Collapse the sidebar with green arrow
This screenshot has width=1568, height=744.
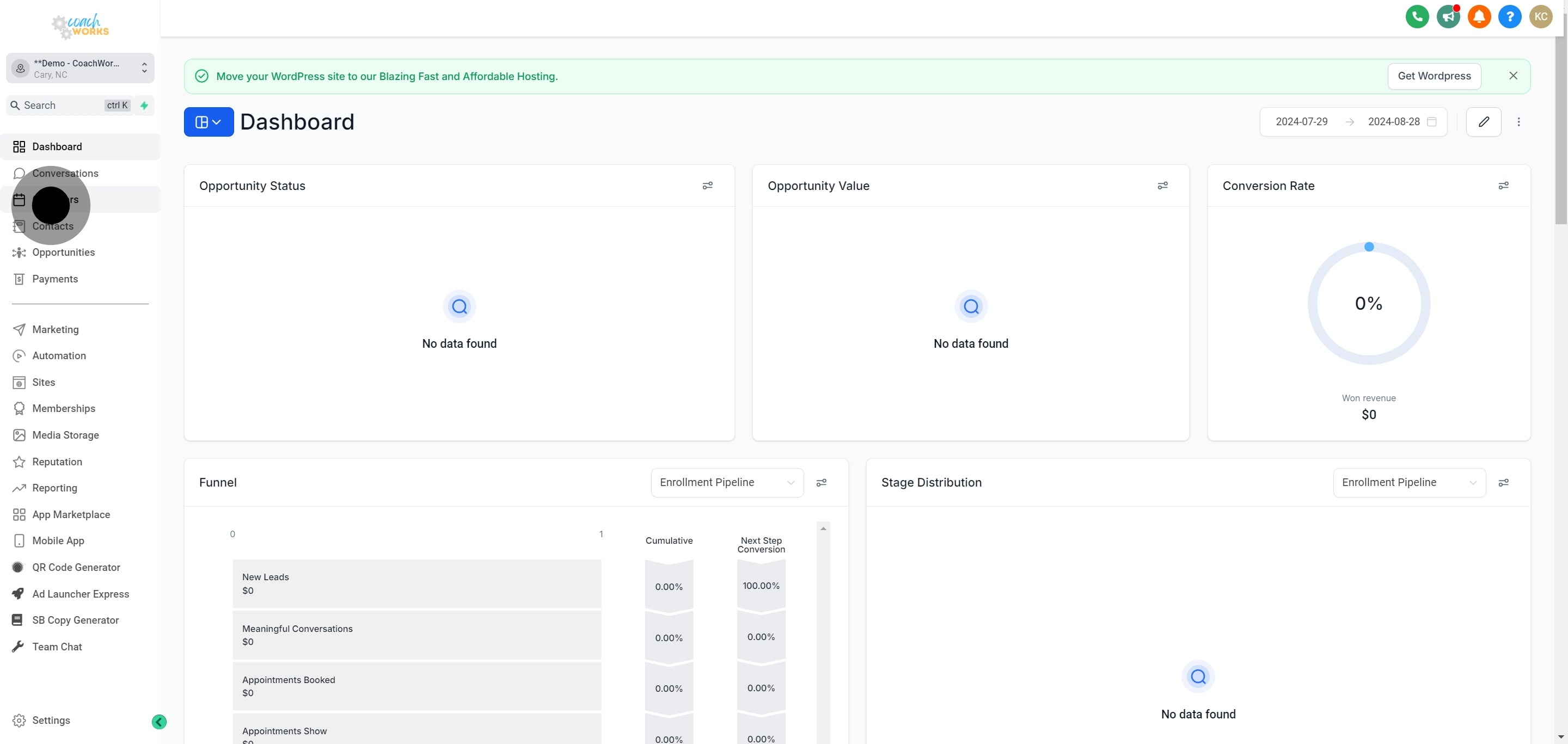(x=159, y=722)
